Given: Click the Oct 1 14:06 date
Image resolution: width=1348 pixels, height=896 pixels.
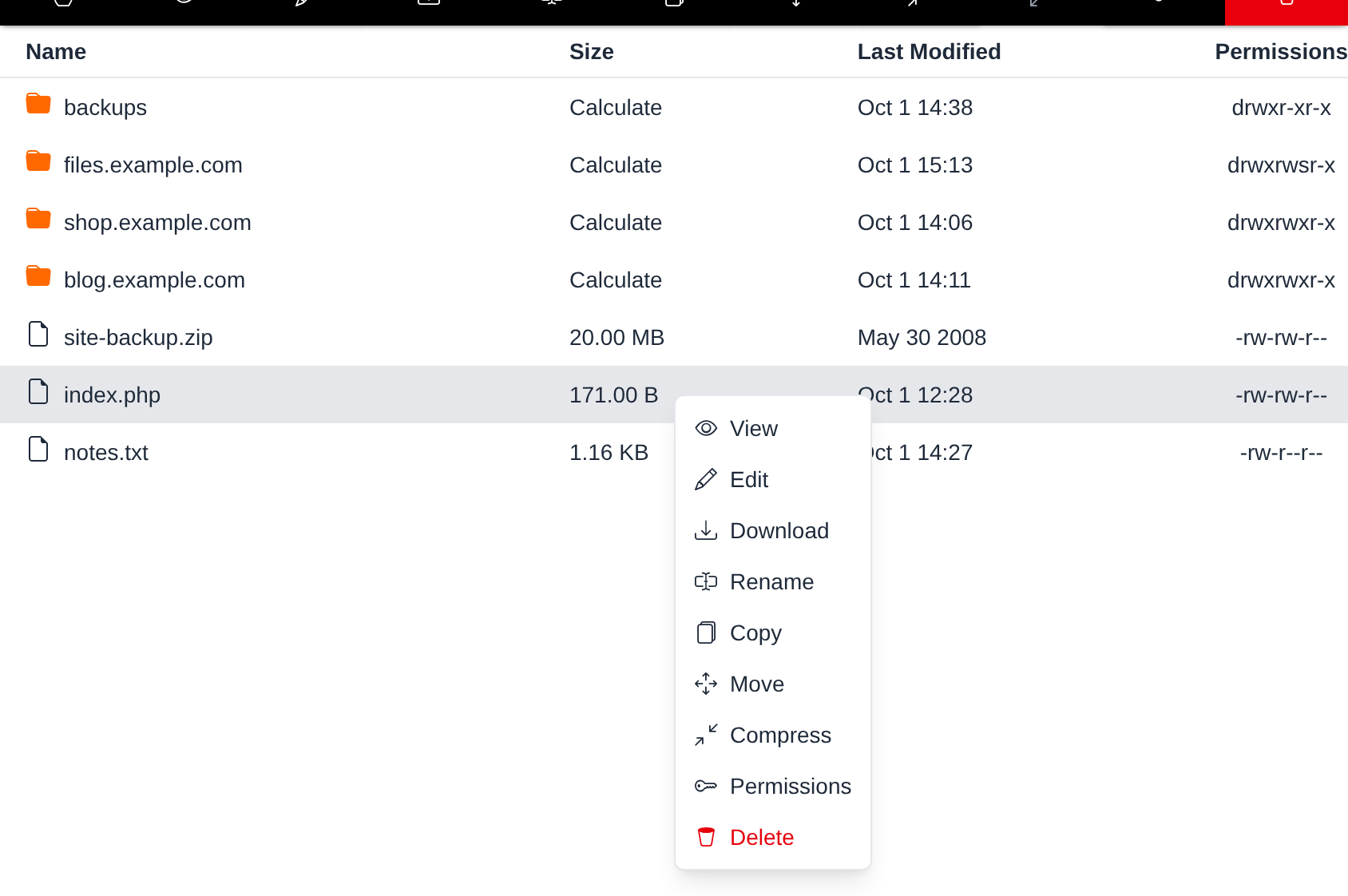Looking at the screenshot, I should [x=915, y=222].
